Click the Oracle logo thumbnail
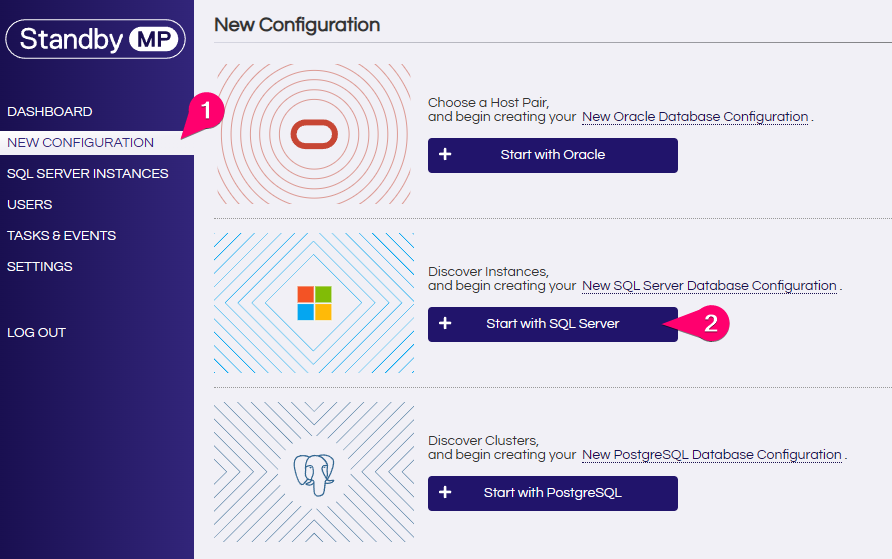The height and width of the screenshot is (559, 892). (x=314, y=134)
